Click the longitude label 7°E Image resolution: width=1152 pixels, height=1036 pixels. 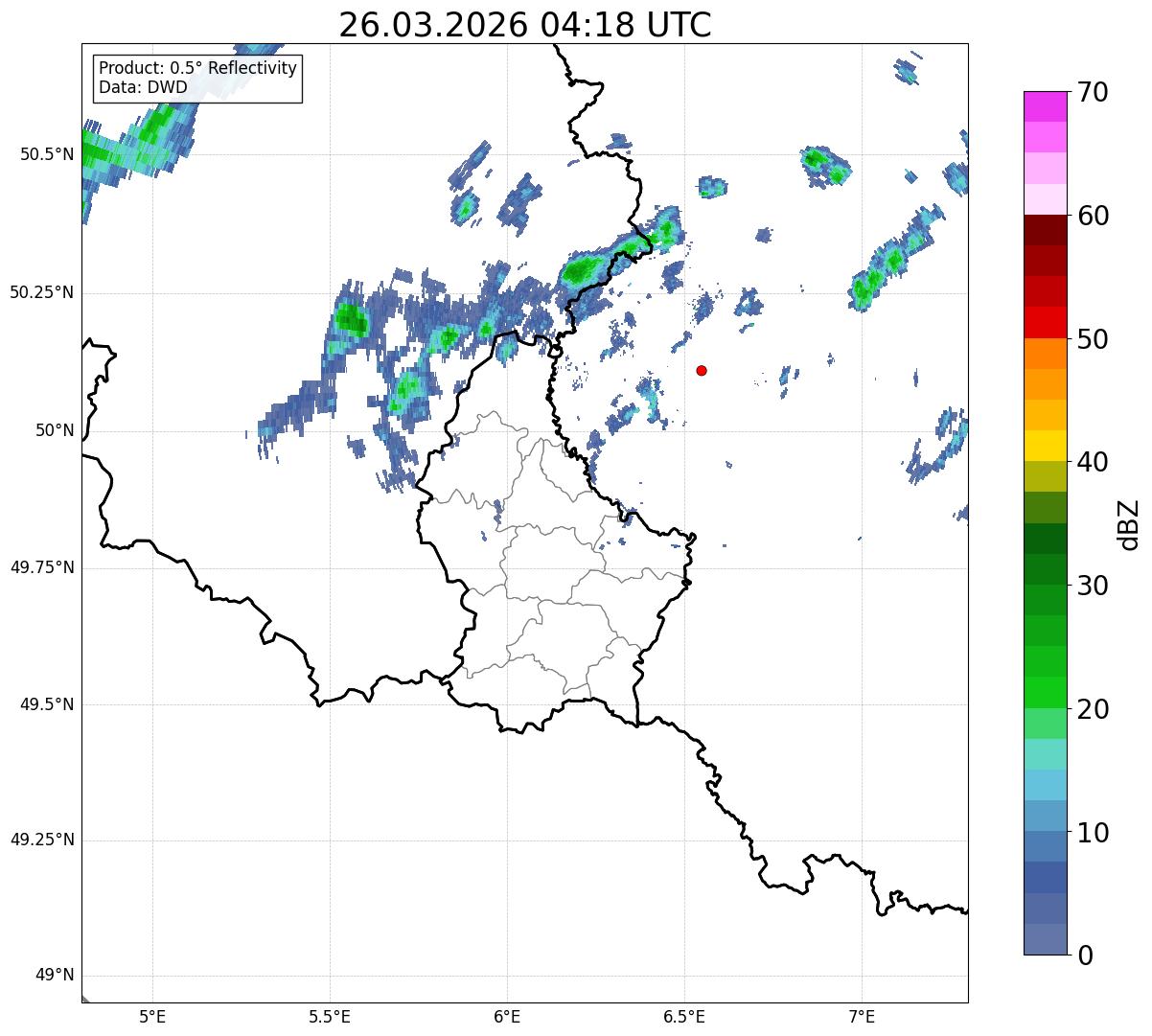tap(863, 1016)
